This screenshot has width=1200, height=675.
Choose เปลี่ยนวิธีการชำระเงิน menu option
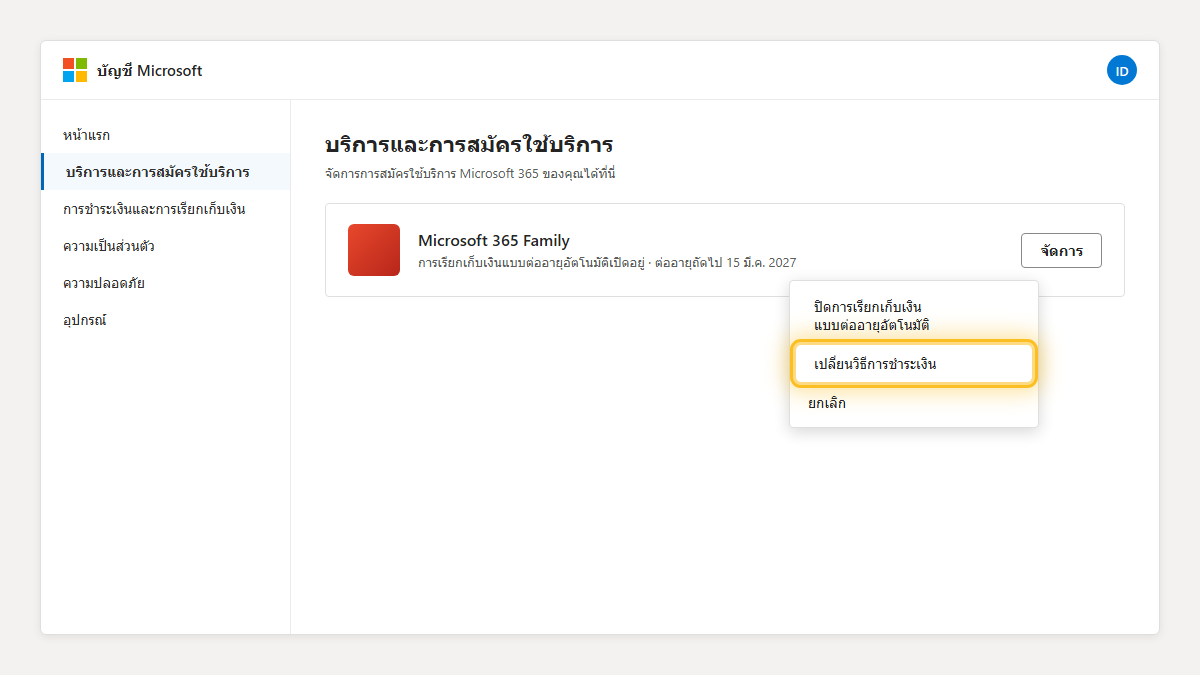[914, 364]
